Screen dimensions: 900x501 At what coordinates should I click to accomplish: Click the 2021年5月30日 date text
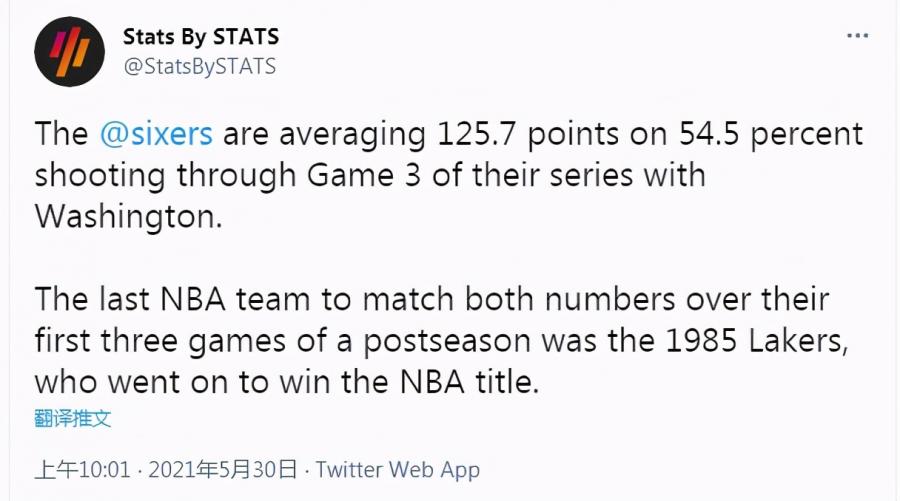tap(223, 469)
